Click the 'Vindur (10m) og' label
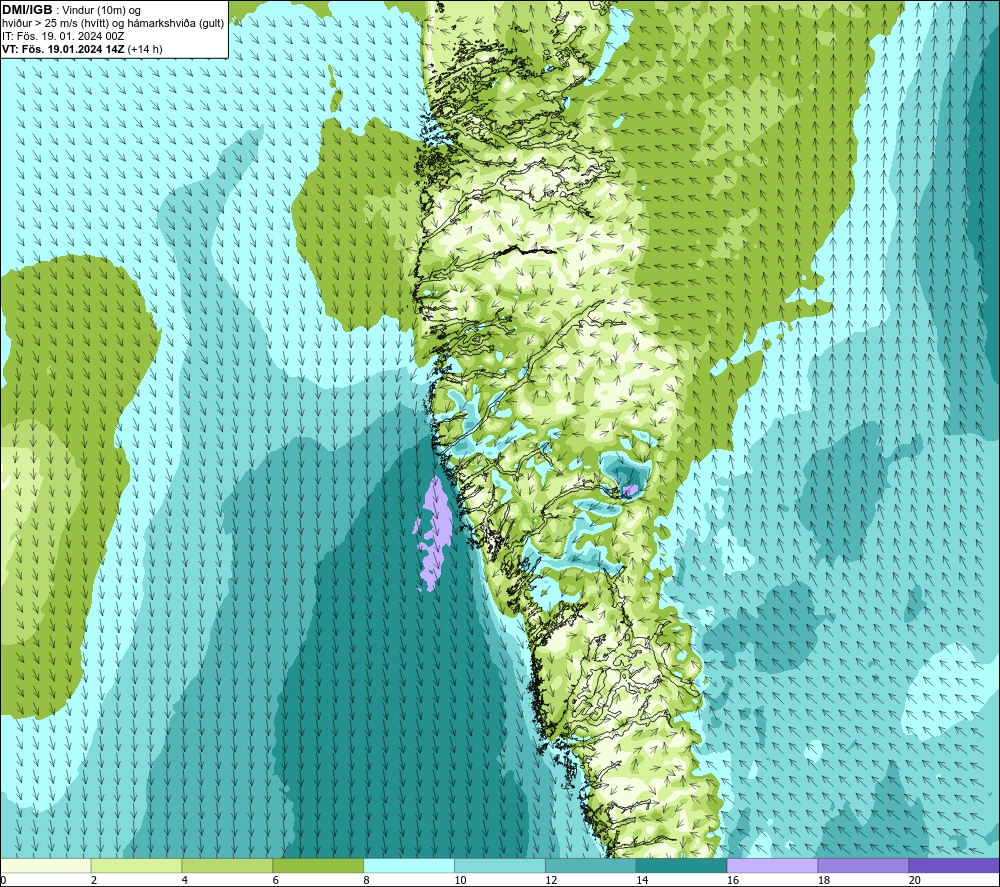Screen dimensions: 1000x887 coord(101,11)
